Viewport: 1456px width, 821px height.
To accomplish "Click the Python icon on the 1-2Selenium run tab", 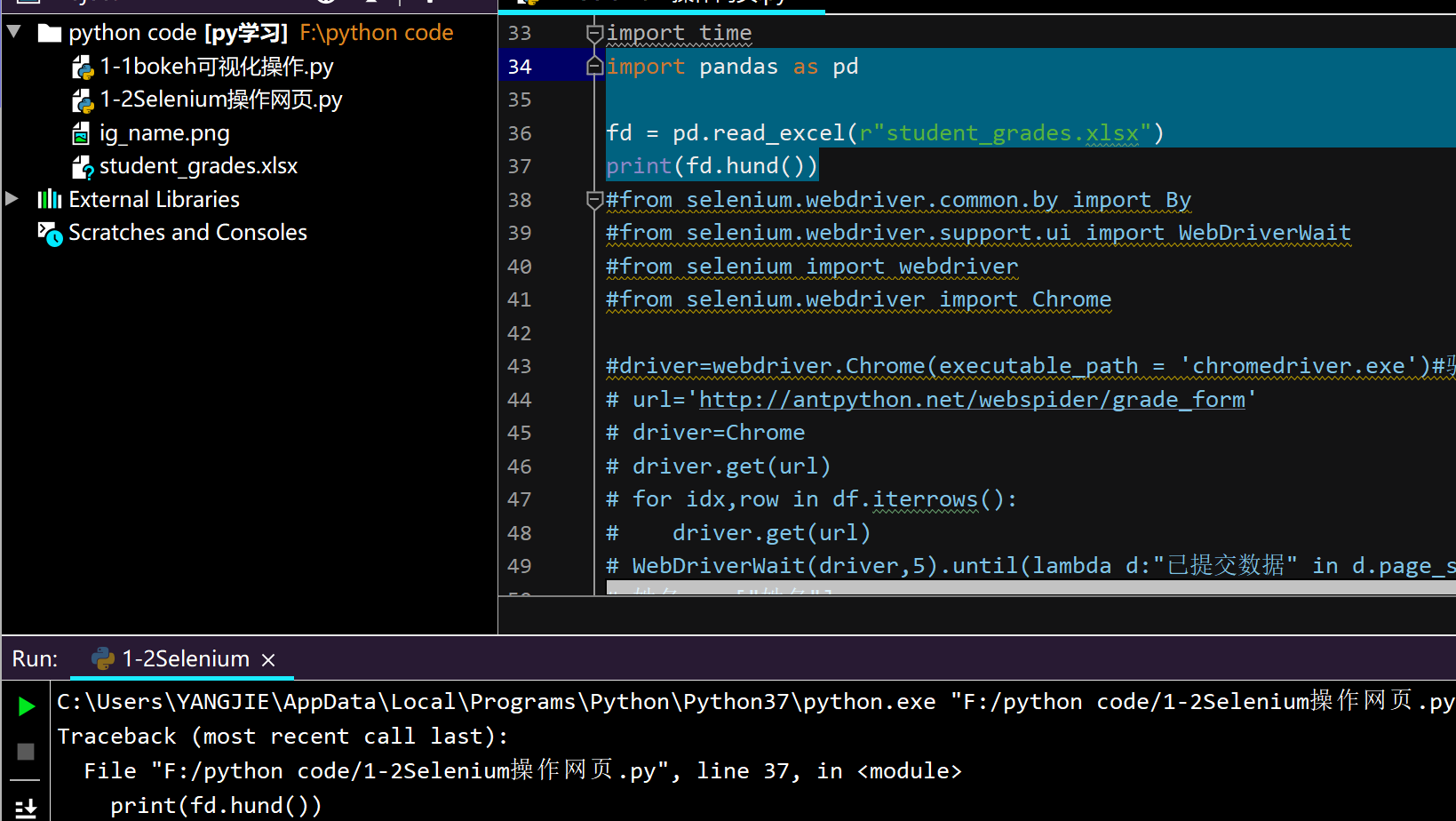I will click(103, 658).
